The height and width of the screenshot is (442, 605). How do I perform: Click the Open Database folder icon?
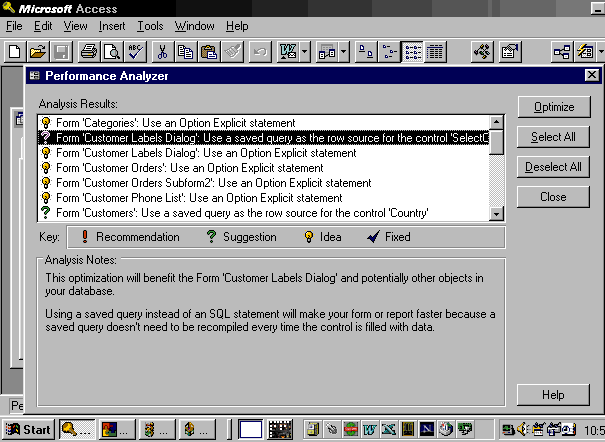coord(37,51)
